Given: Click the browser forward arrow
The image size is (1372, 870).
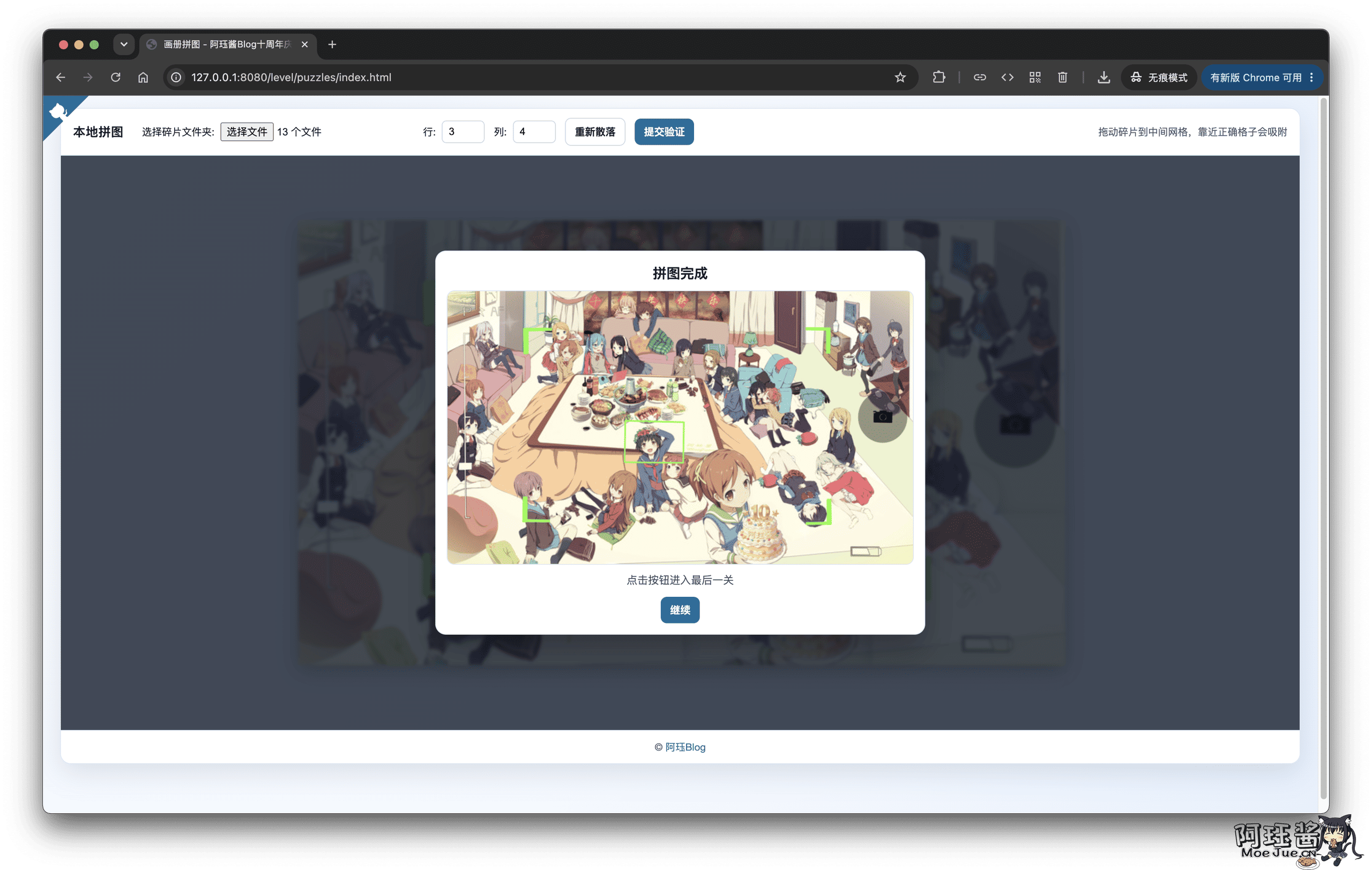Looking at the screenshot, I should click(88, 78).
